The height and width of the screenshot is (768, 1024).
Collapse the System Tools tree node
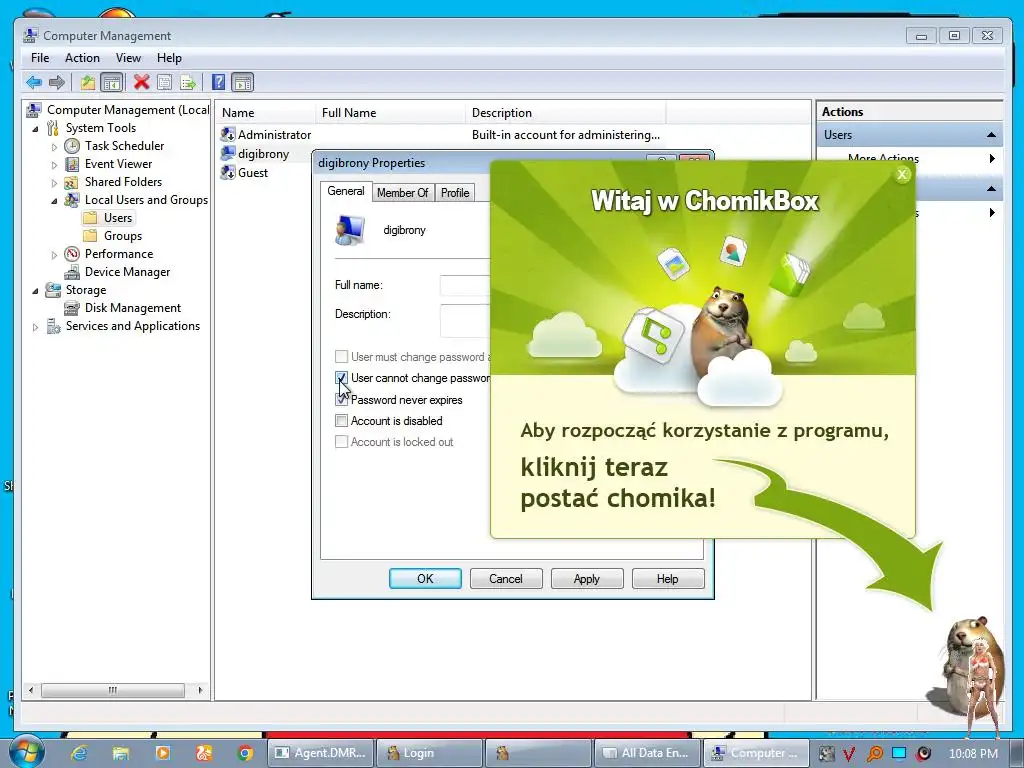click(x=35, y=129)
